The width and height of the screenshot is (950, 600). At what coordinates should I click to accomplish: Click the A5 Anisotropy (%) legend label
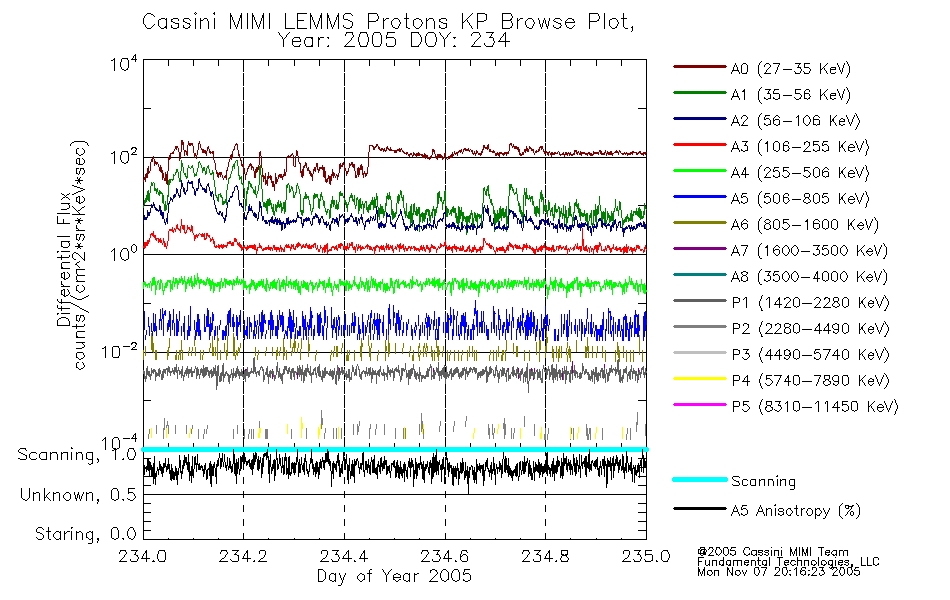coord(796,511)
